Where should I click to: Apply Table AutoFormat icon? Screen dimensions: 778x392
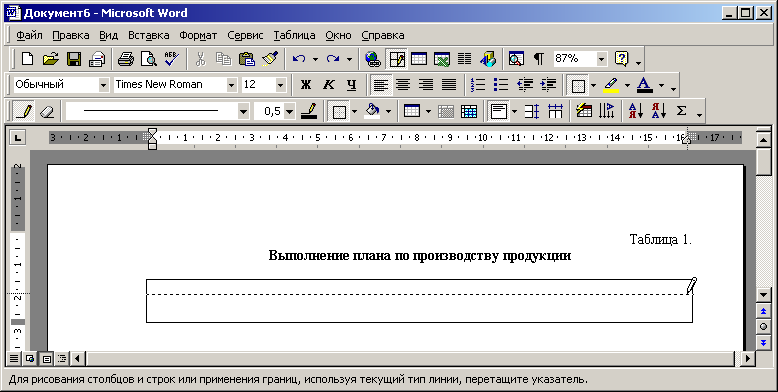[584, 111]
